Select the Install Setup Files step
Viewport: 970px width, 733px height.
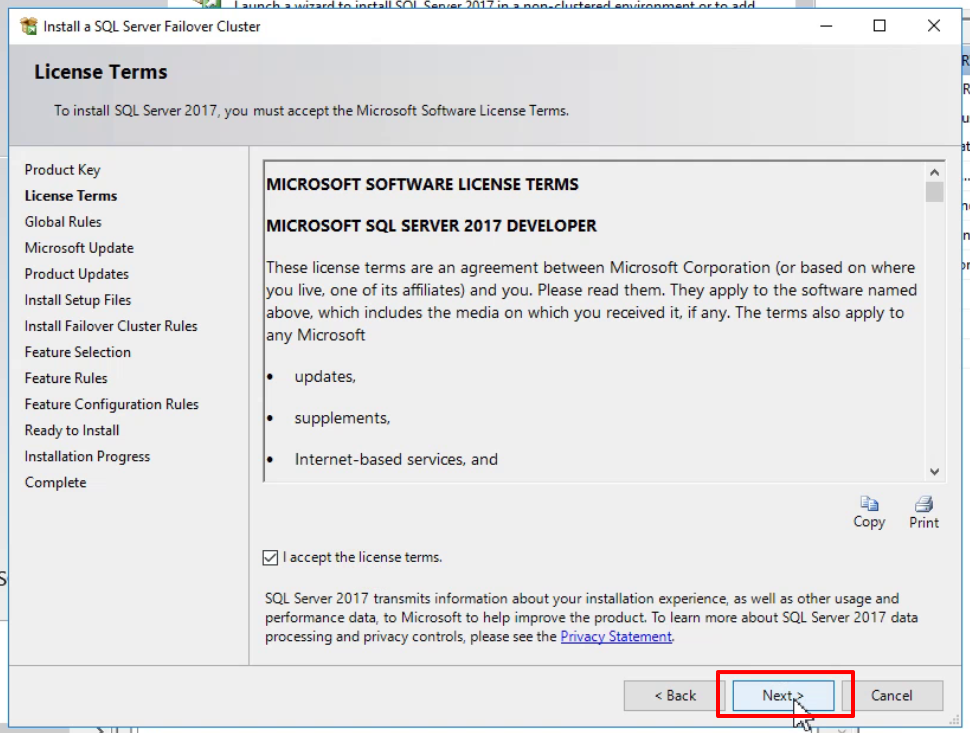point(78,300)
